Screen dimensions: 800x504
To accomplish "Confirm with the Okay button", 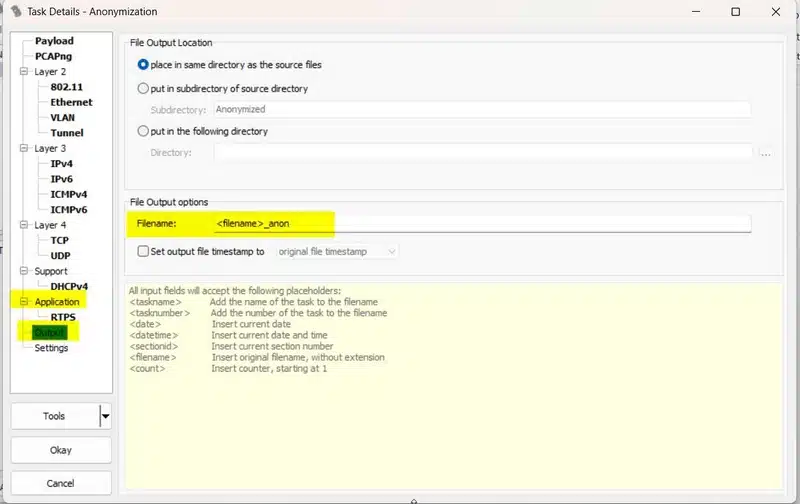I will point(61,450).
